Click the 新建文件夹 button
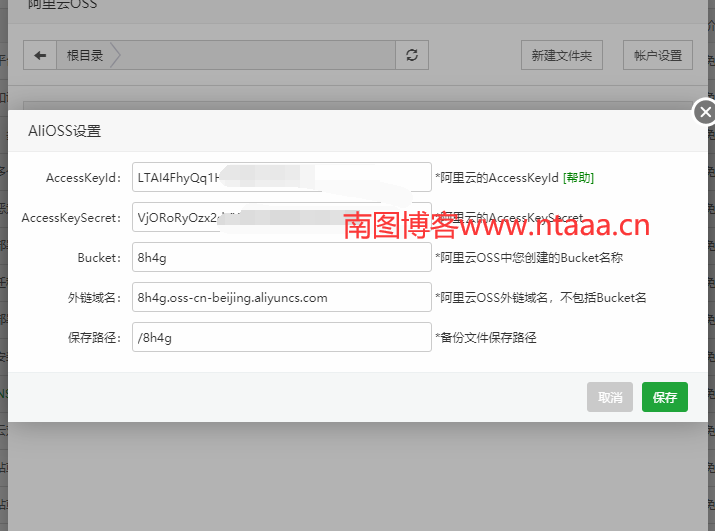Image resolution: width=715 pixels, height=531 pixels. pyautogui.click(x=561, y=56)
